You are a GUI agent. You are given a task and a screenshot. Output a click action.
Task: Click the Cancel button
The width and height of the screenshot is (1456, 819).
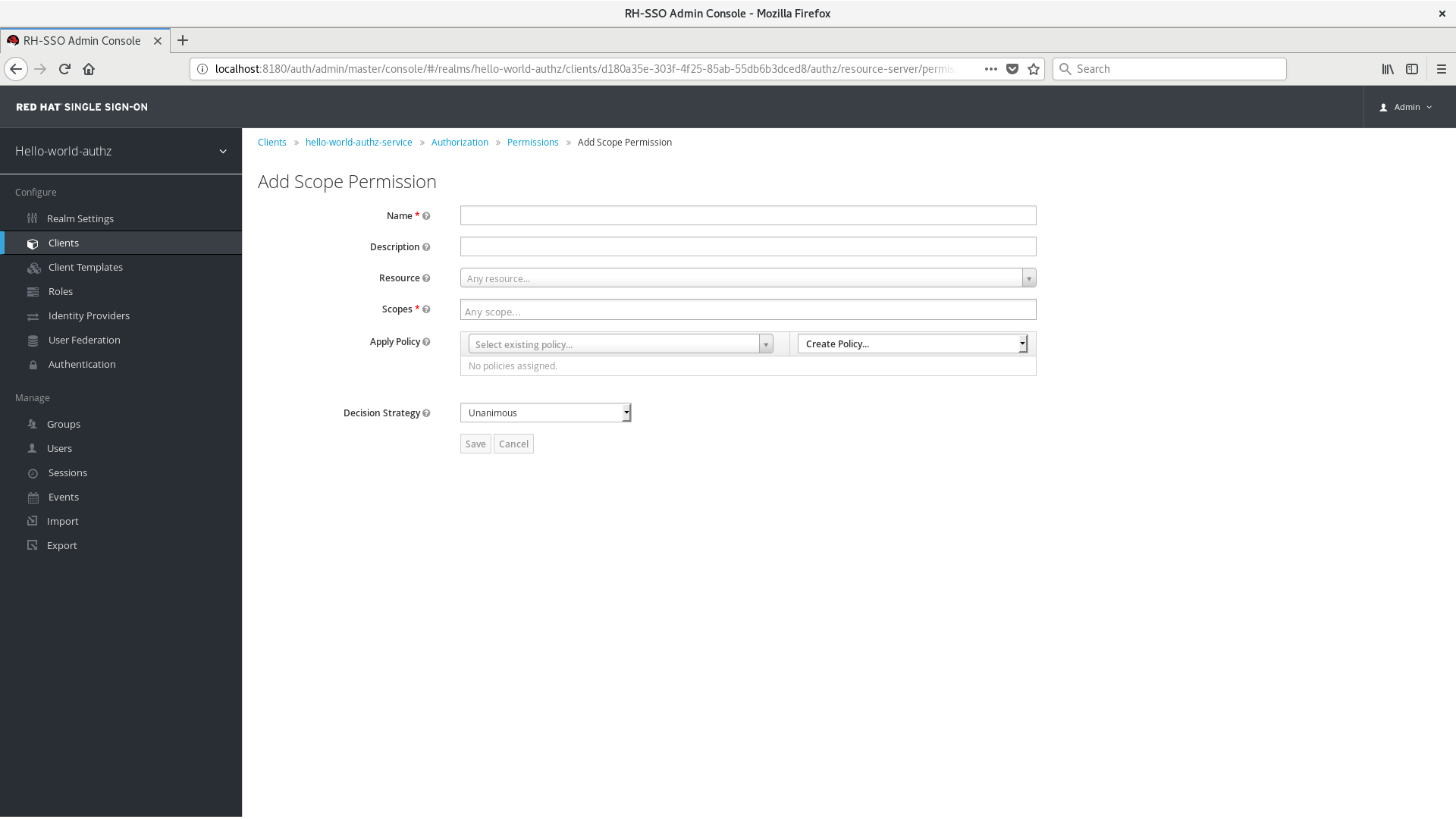pyautogui.click(x=514, y=443)
